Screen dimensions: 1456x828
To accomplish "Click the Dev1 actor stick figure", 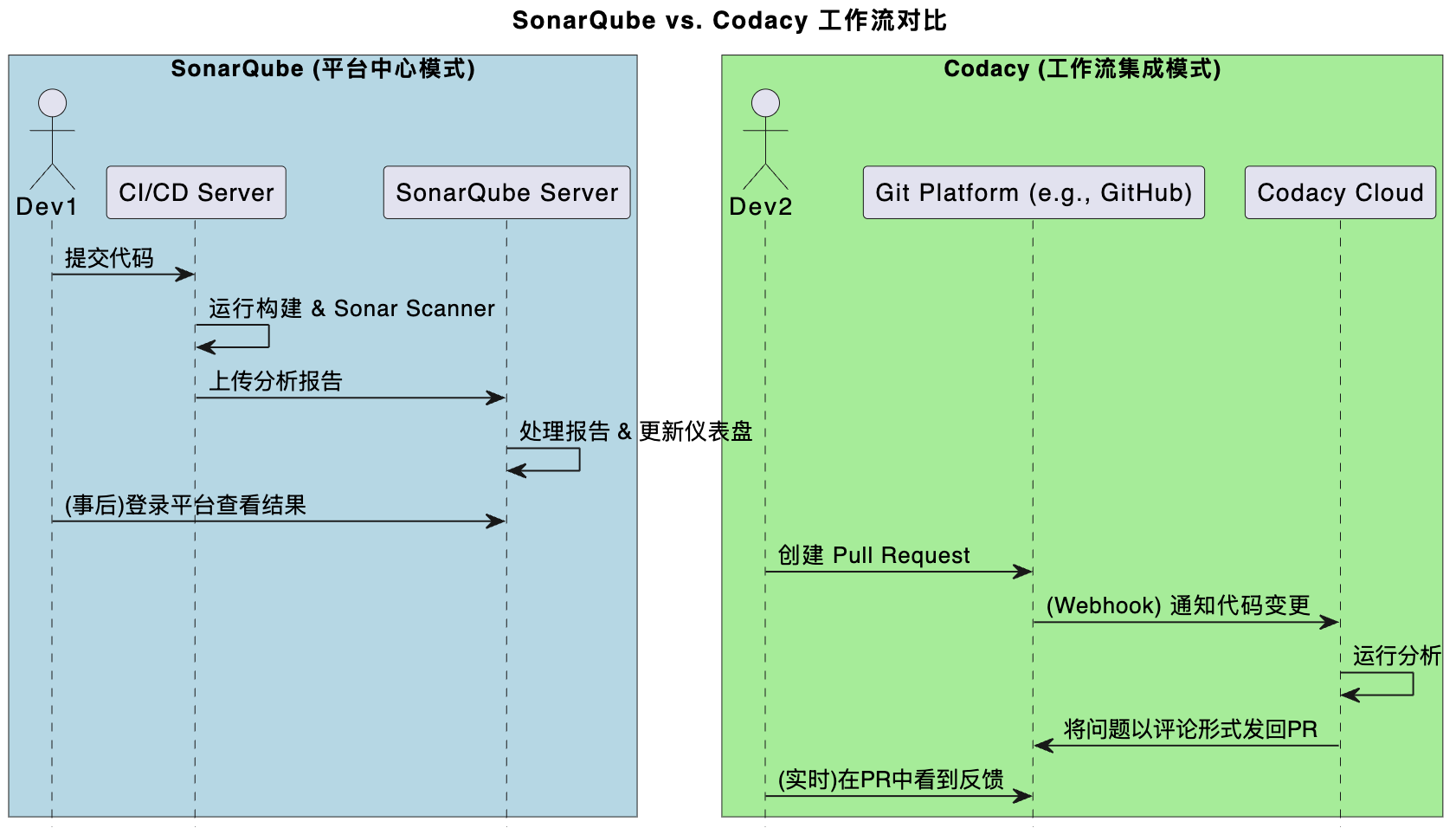I will pyautogui.click(x=52, y=139).
